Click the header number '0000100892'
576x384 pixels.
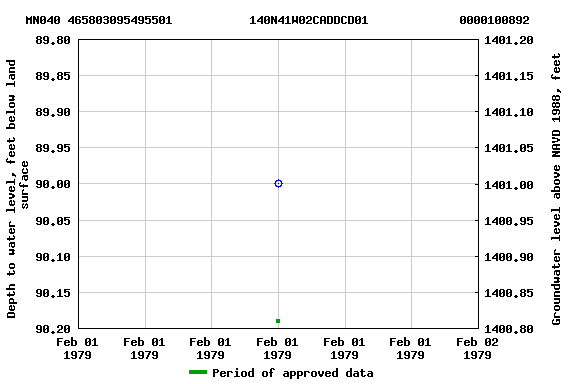tap(494, 20)
